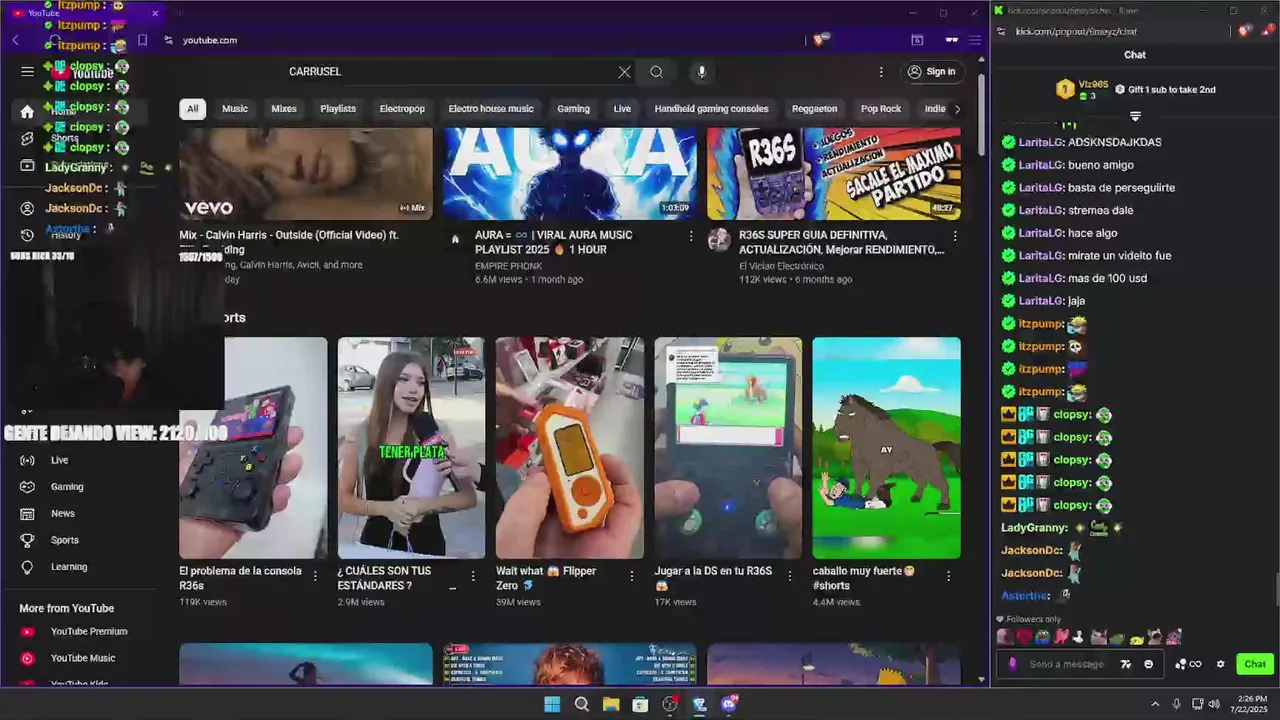Open Discord from the taskbar
Image resolution: width=1280 pixels, height=720 pixels.
coord(729,704)
